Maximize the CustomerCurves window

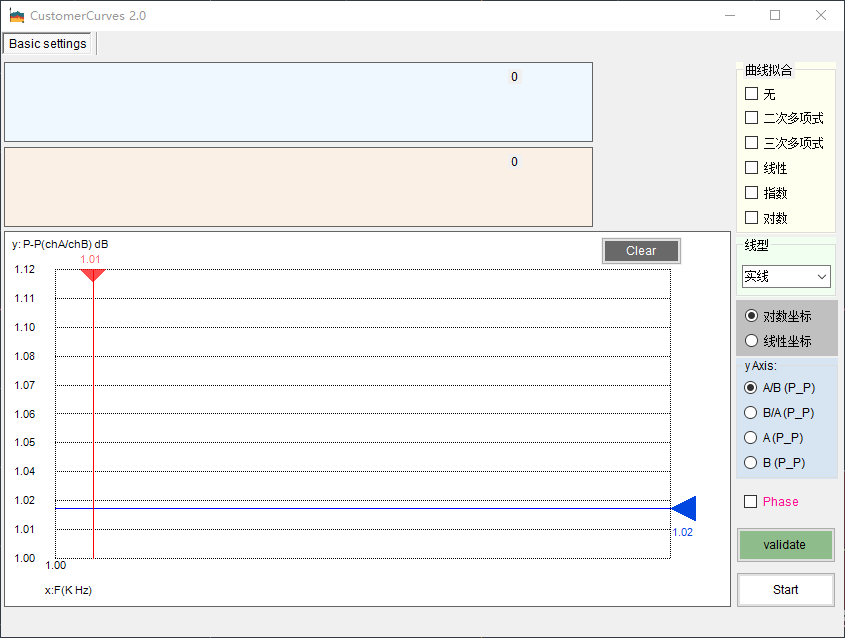click(x=775, y=16)
